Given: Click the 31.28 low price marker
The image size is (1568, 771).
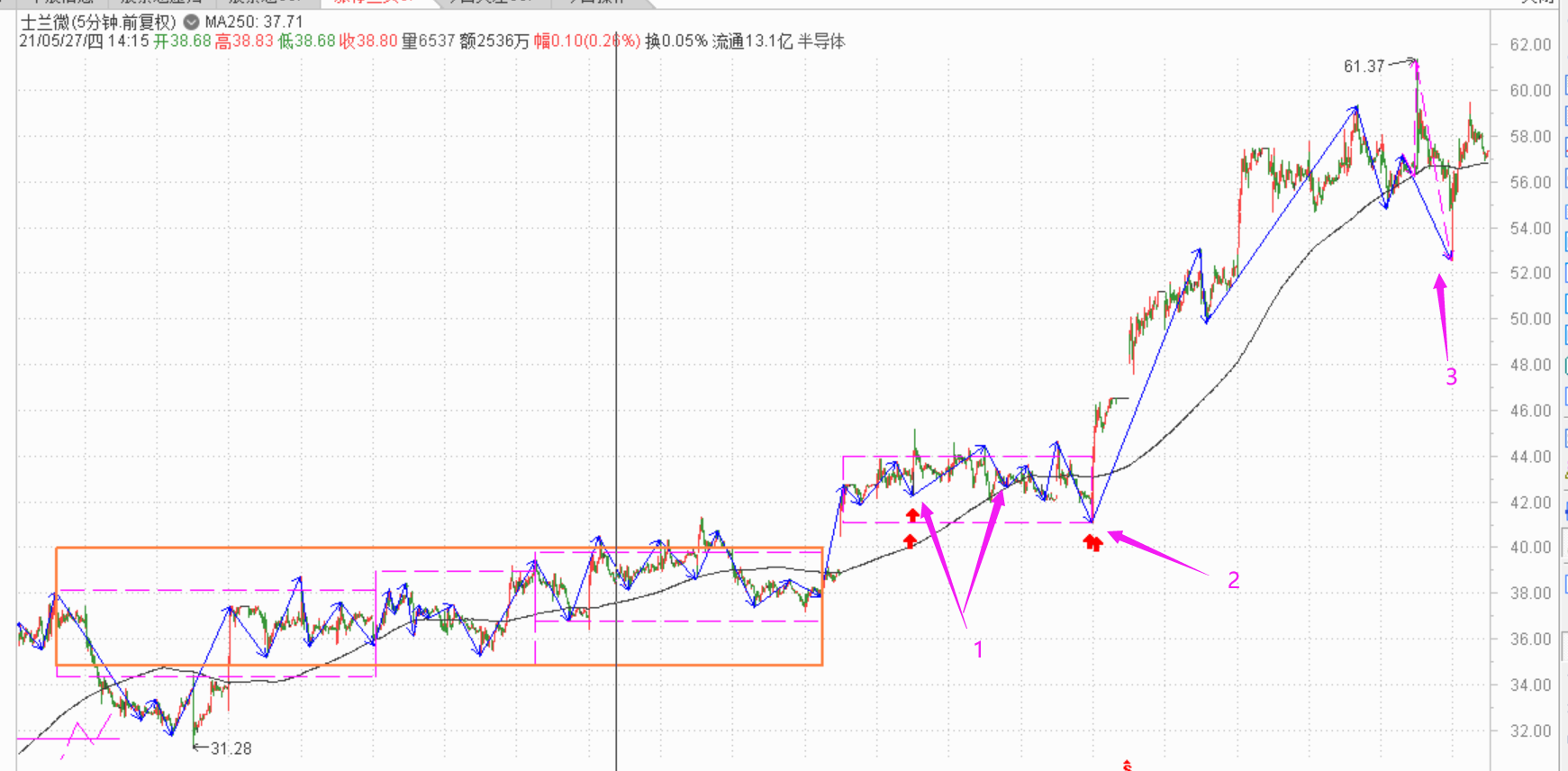Looking at the screenshot, I should 231,748.
